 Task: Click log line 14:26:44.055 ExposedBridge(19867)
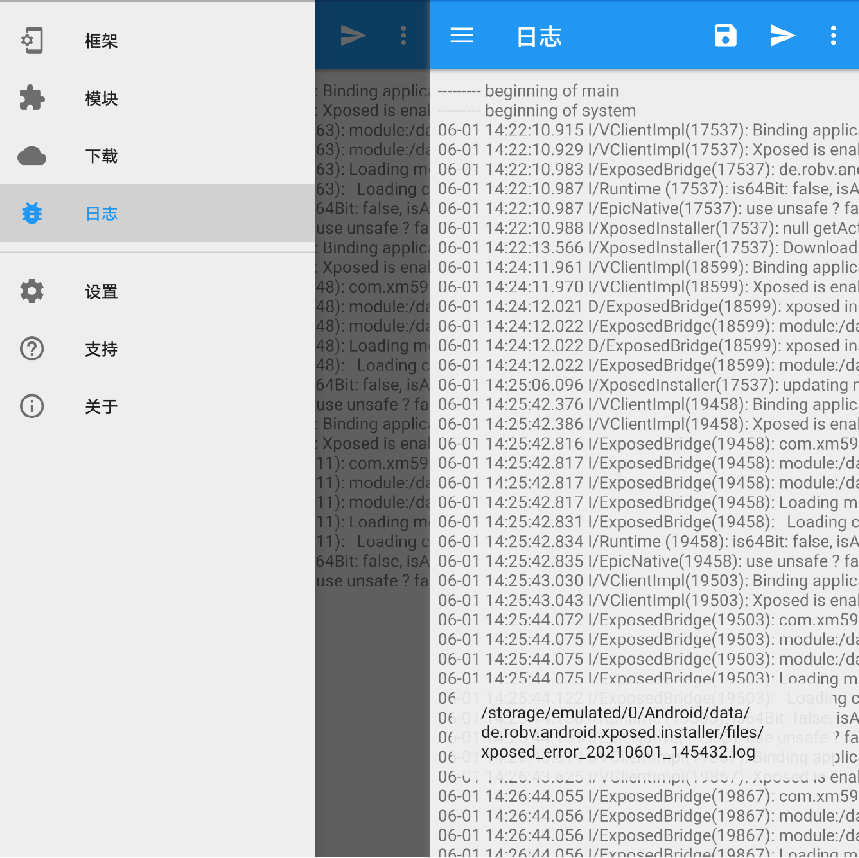648,797
